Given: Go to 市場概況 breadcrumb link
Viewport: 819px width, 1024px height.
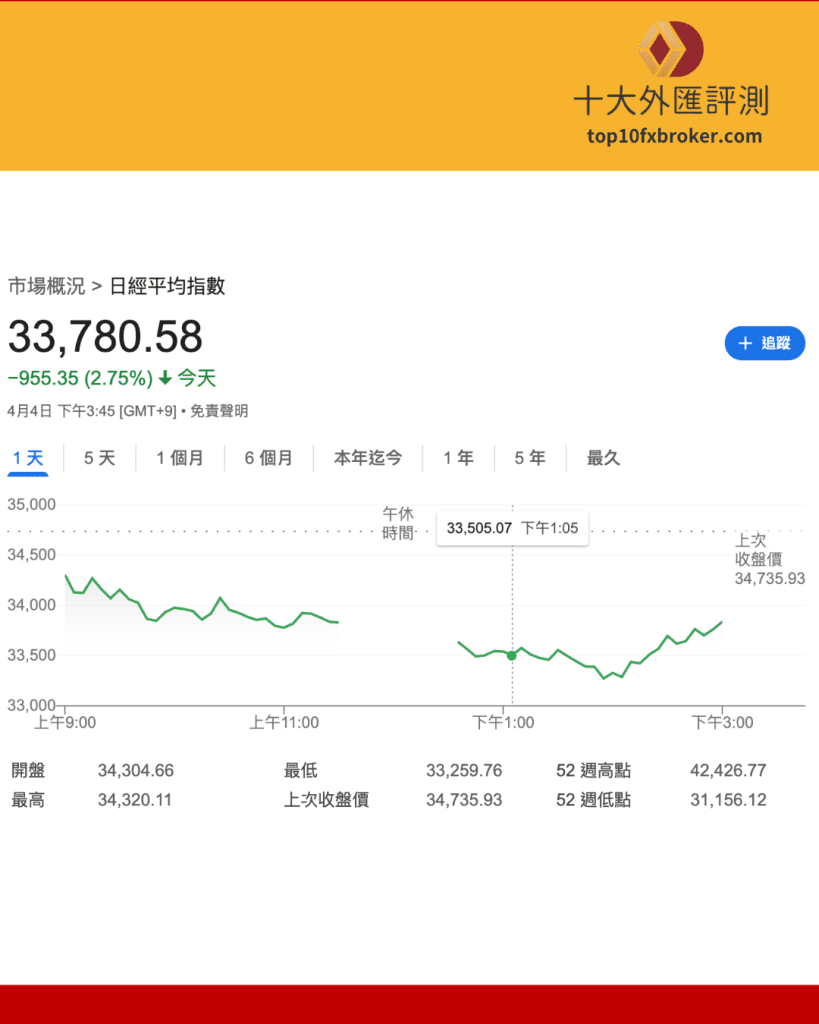Looking at the screenshot, I should point(46,286).
